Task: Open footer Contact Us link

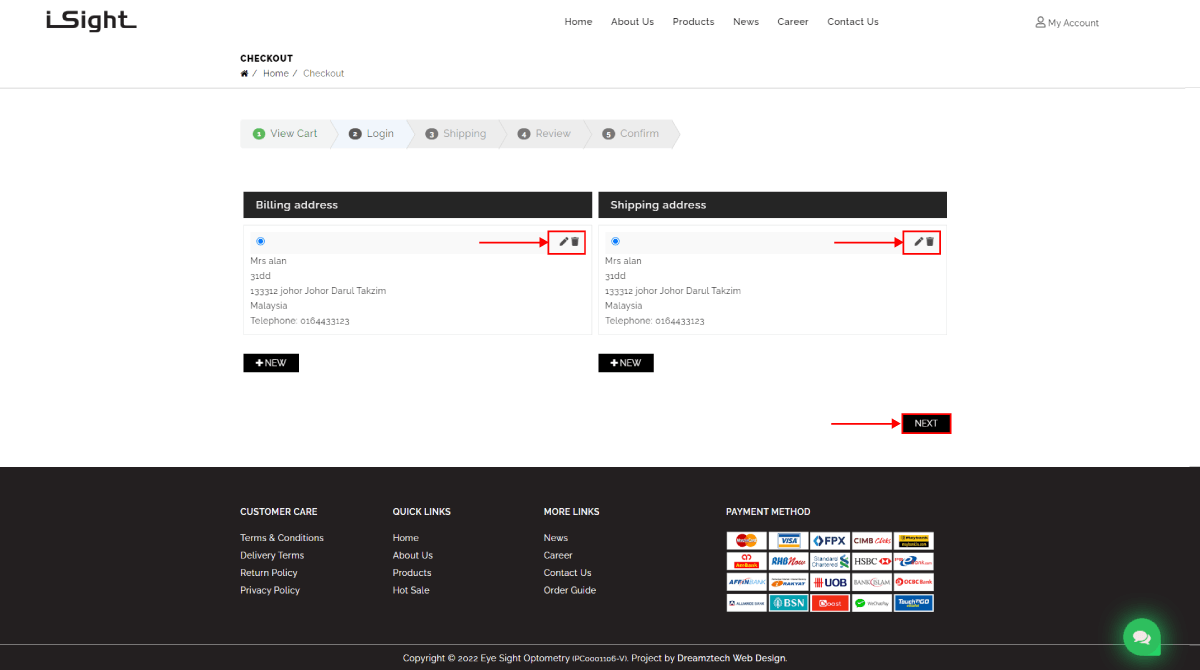Action: click(568, 573)
